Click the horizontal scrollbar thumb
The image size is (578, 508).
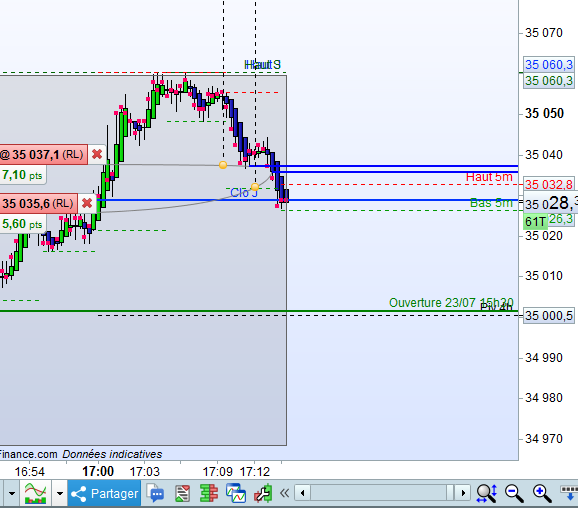pos(450,493)
